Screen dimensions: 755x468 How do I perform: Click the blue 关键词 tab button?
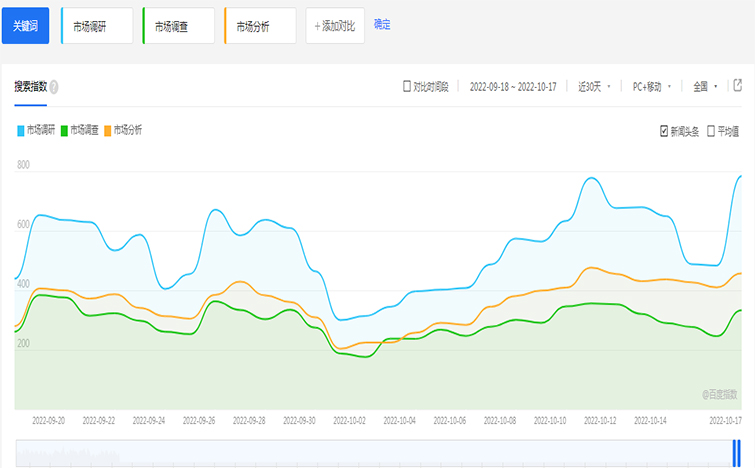coord(25,26)
